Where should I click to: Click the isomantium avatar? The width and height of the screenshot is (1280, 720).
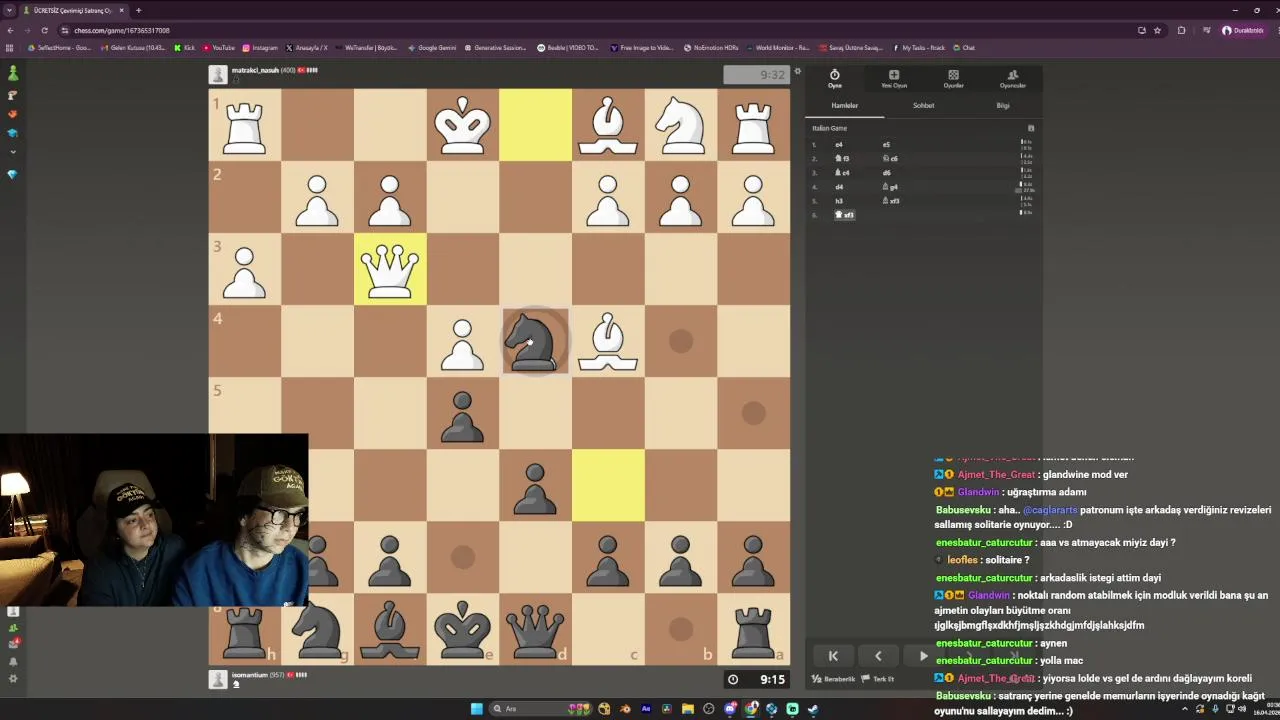pyautogui.click(x=218, y=679)
